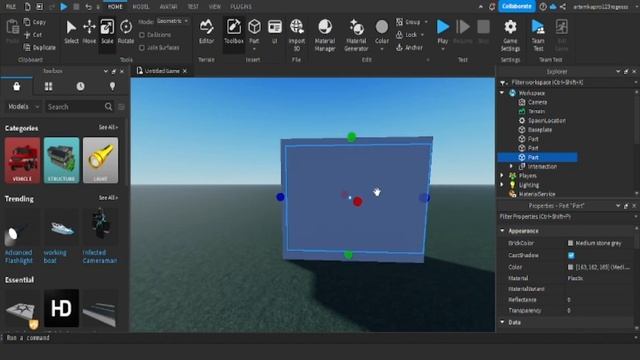
Task: Click See All next to Categories
Action: pos(108,127)
